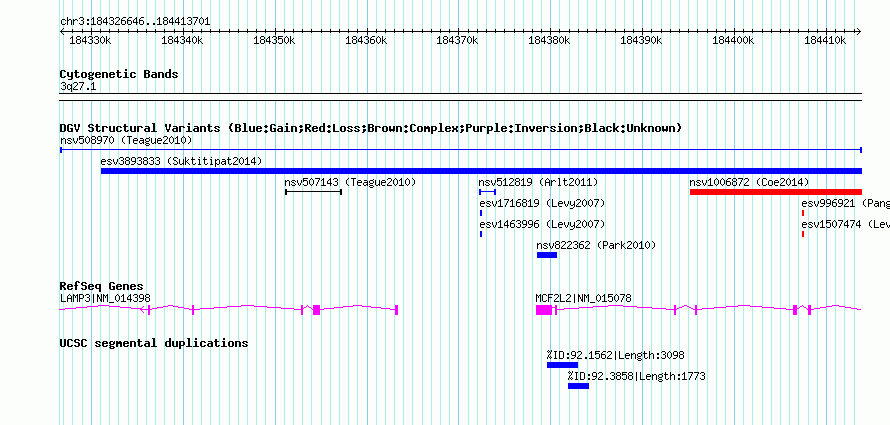Click the 3q27.1 cytogenetic band label
890x425 pixels.
tap(77, 86)
